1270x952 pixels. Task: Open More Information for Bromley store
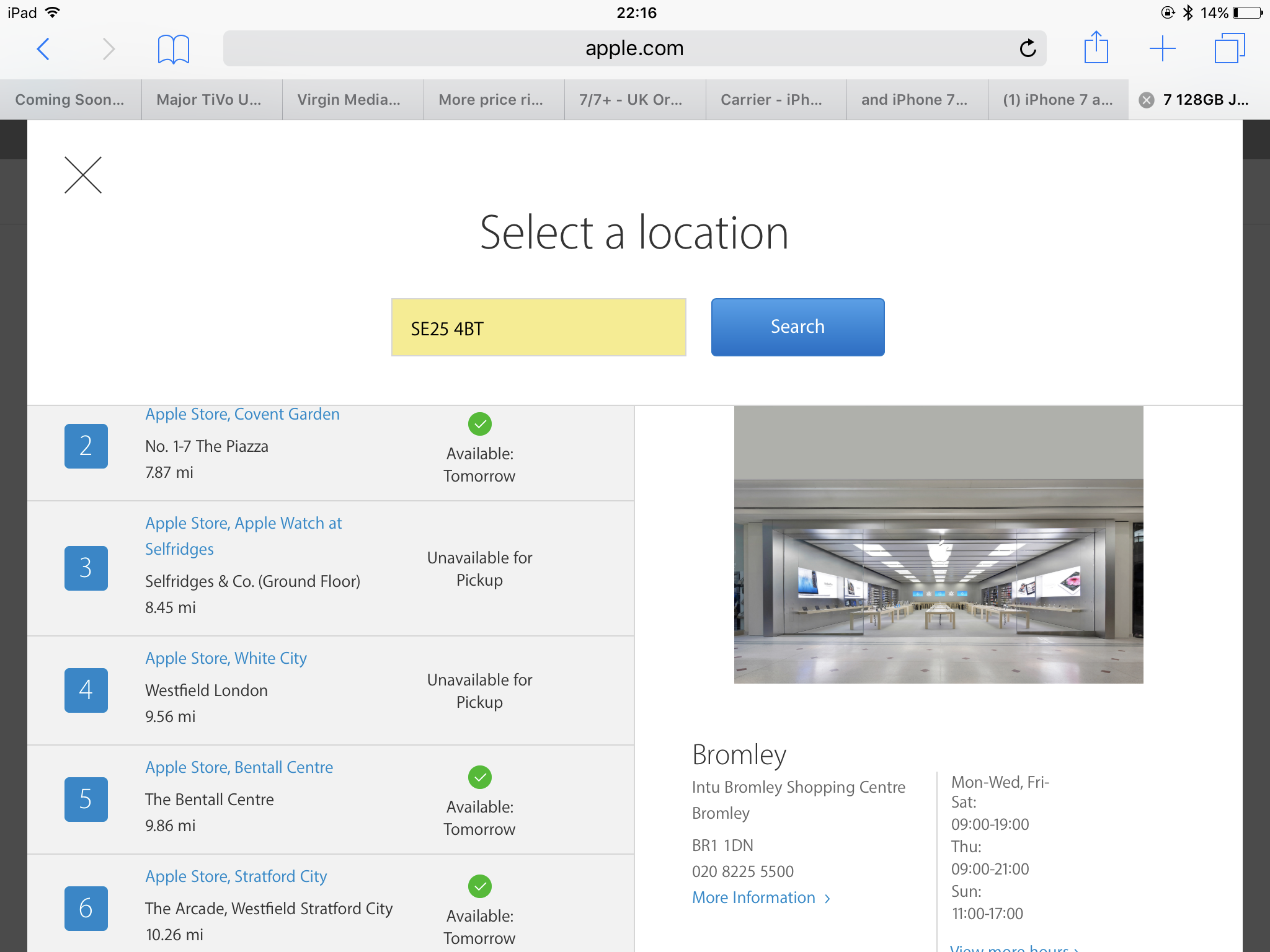tap(761, 897)
